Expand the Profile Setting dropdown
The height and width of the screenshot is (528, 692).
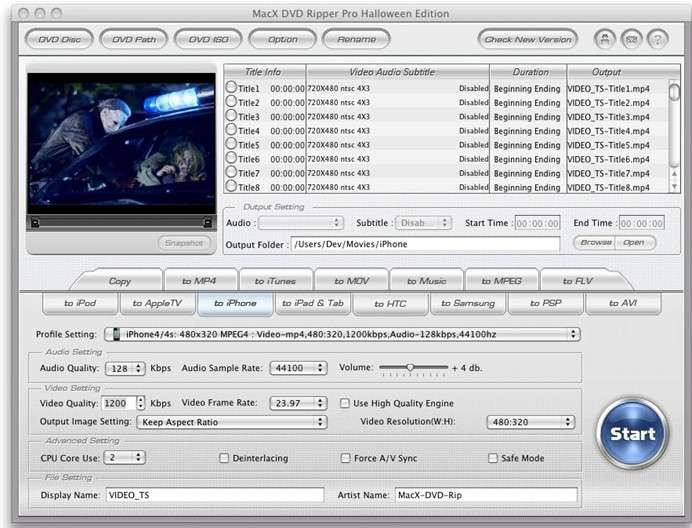click(342, 334)
